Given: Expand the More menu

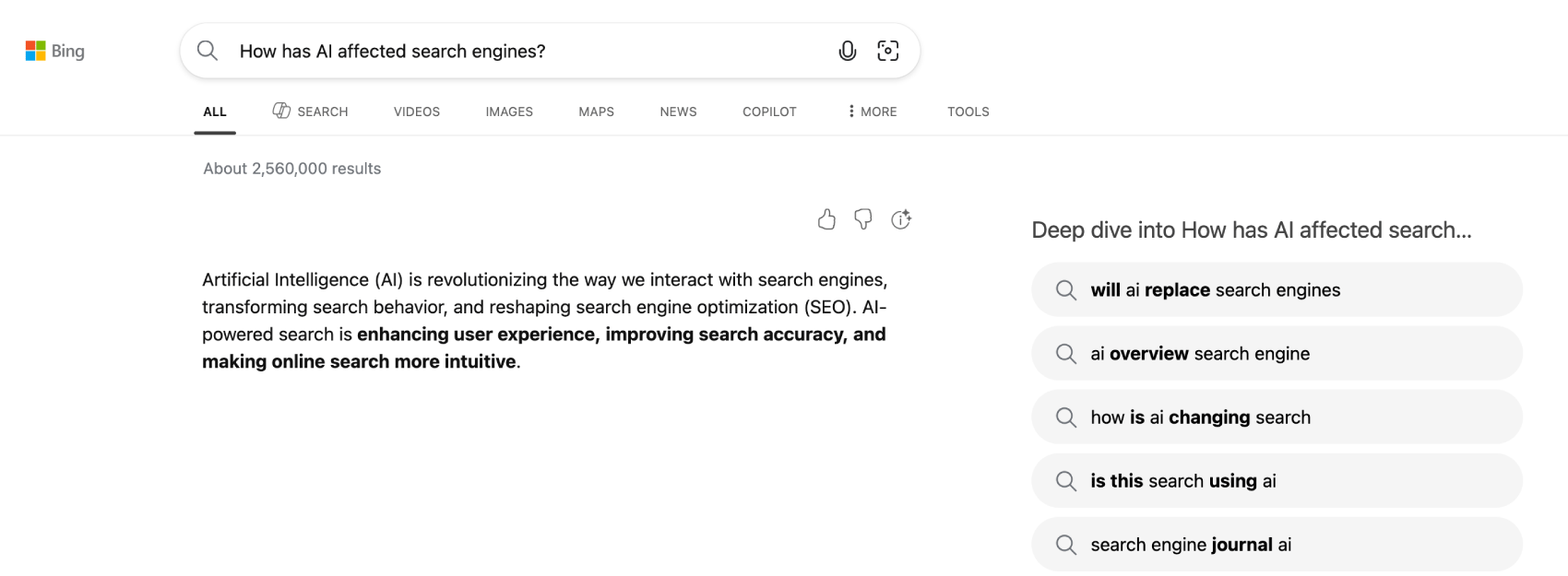Looking at the screenshot, I should click(x=872, y=112).
